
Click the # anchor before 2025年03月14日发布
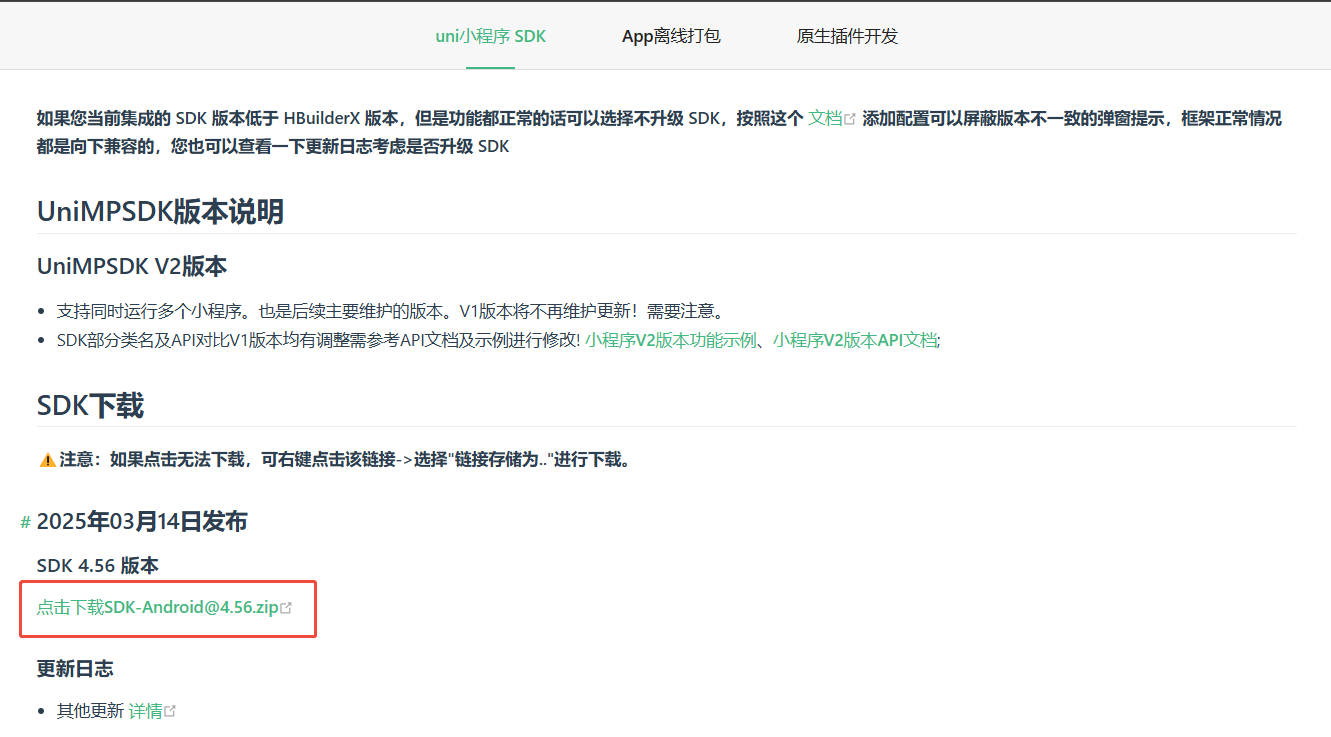[26, 522]
